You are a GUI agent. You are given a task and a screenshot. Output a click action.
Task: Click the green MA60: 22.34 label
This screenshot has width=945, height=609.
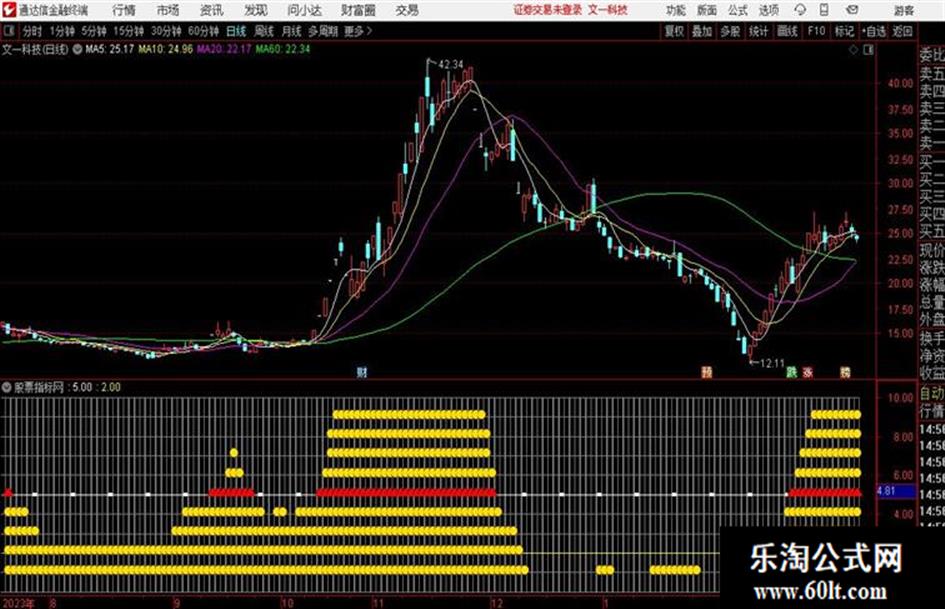click(283, 49)
